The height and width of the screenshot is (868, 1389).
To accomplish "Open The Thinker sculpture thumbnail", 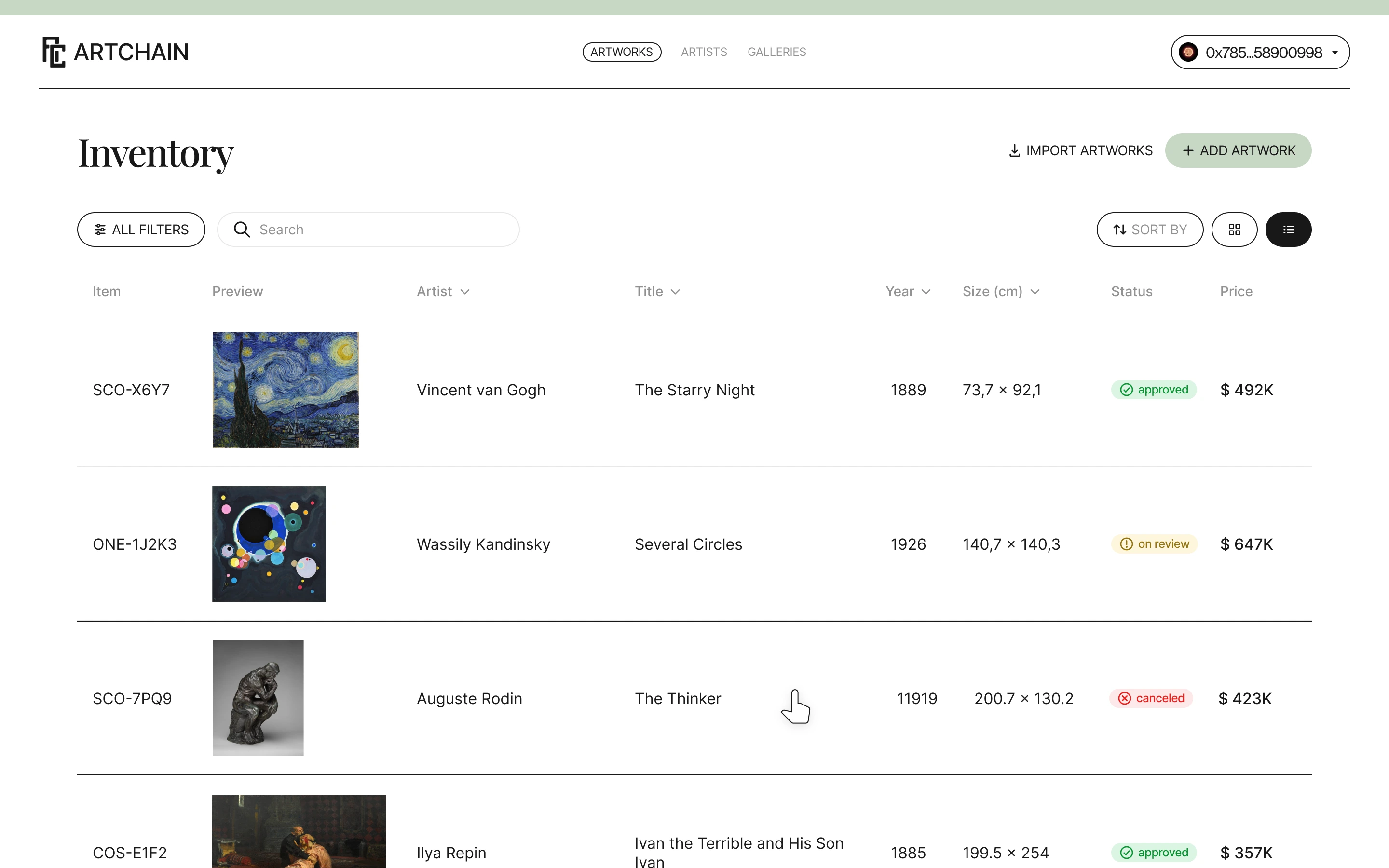I will point(258,698).
